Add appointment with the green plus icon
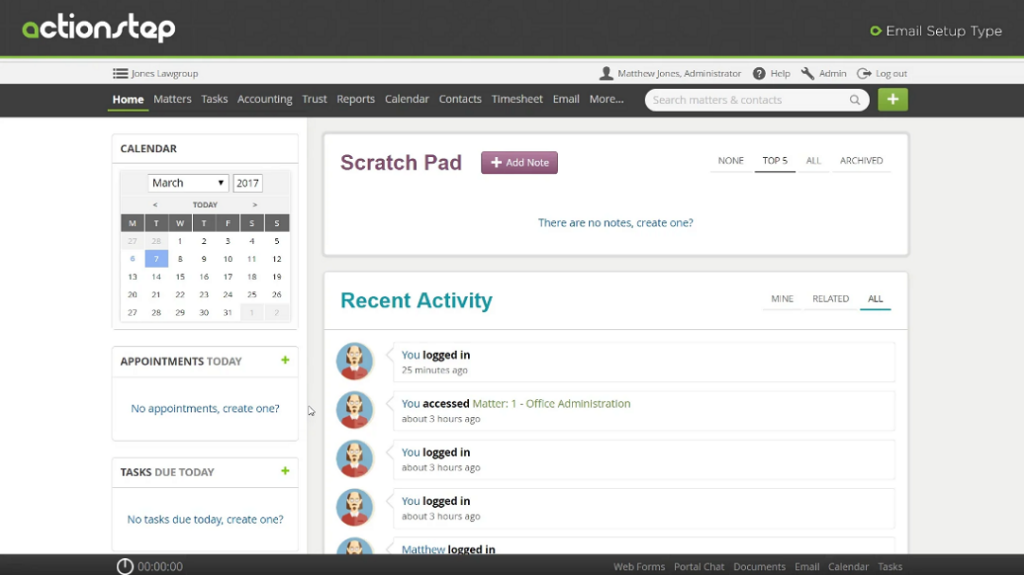Image resolution: width=1024 pixels, height=575 pixels. point(285,360)
